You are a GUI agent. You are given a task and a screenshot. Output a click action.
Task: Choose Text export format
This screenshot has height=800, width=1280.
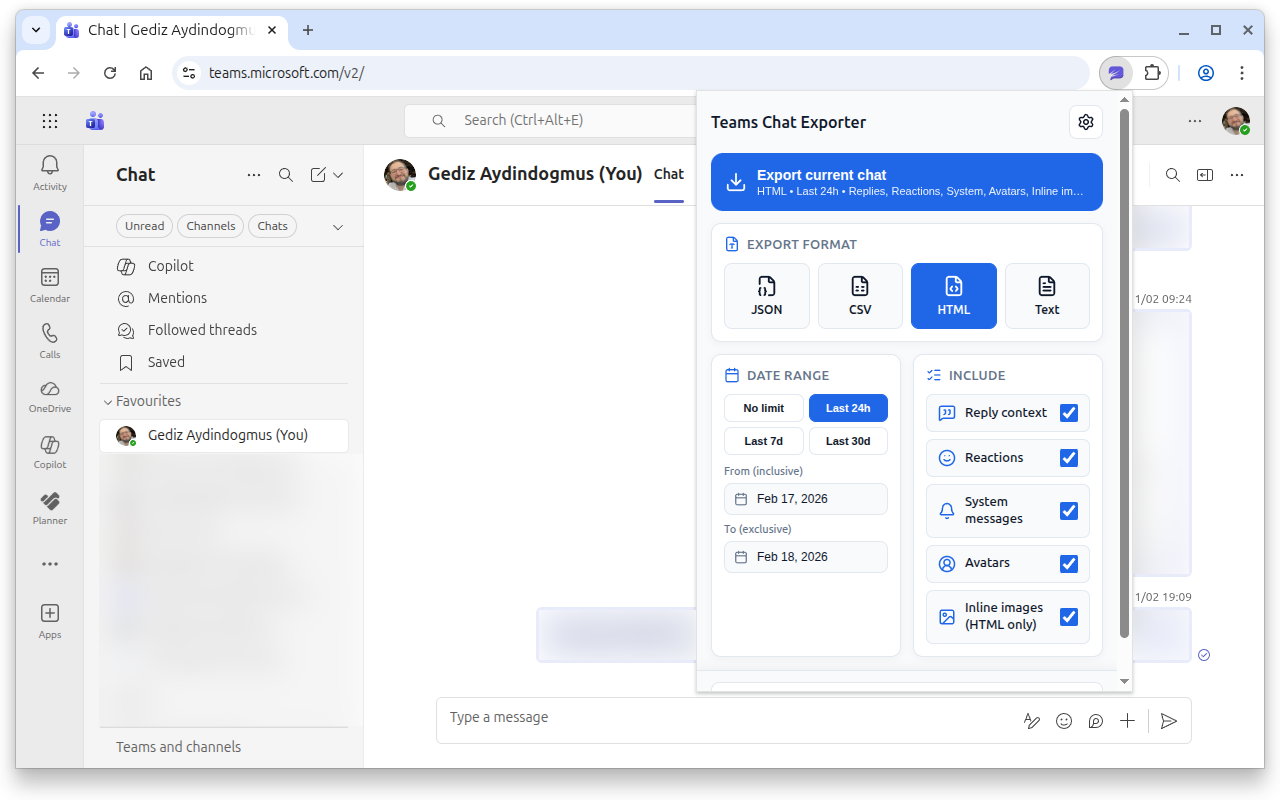1047,296
